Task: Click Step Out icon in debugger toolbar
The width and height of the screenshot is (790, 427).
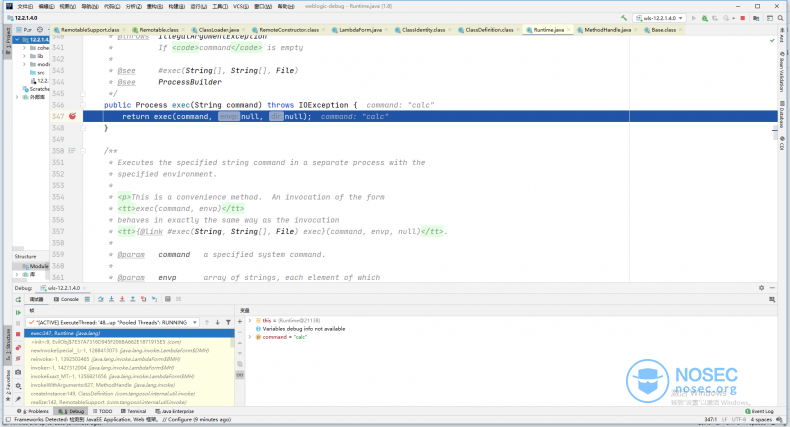Action: click(x=133, y=299)
